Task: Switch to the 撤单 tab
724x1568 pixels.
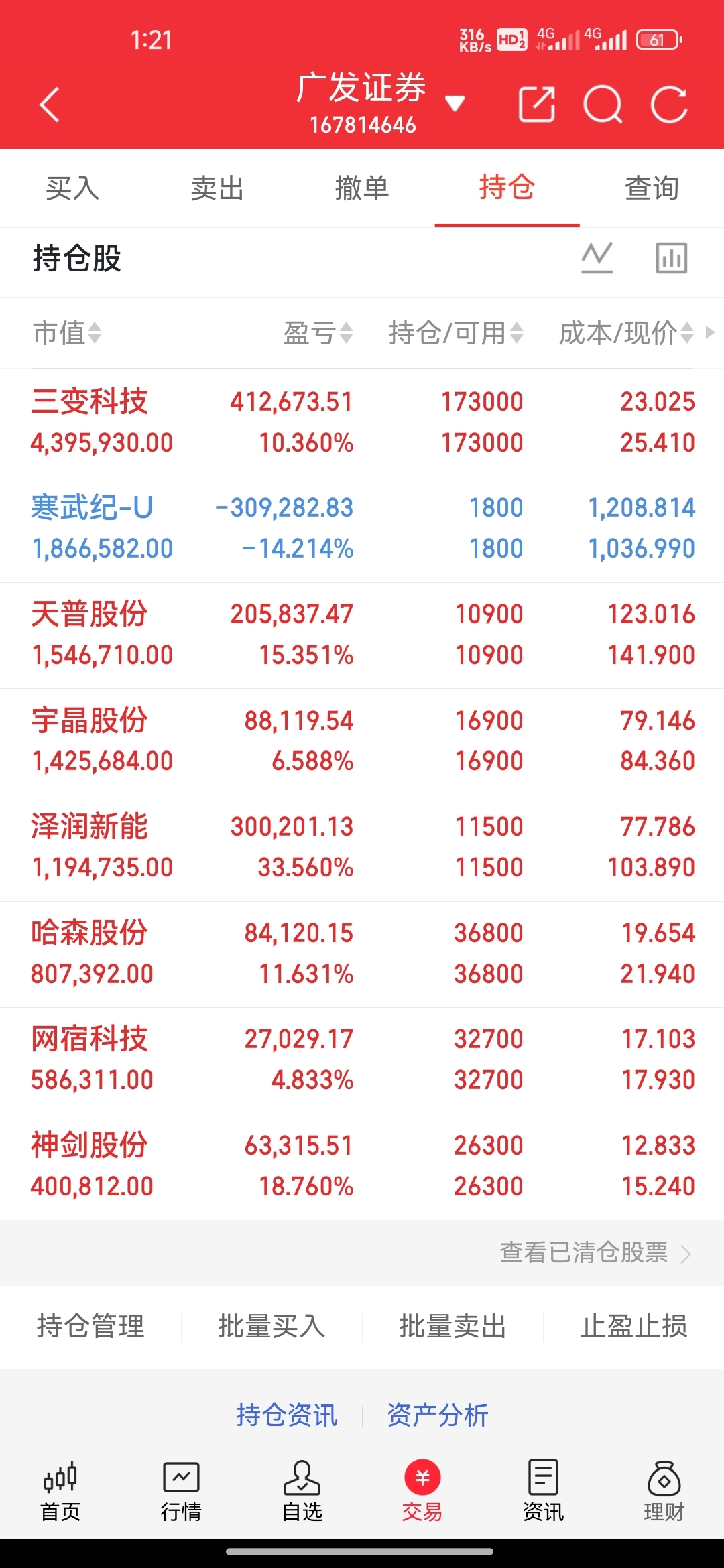Action: coord(362,188)
